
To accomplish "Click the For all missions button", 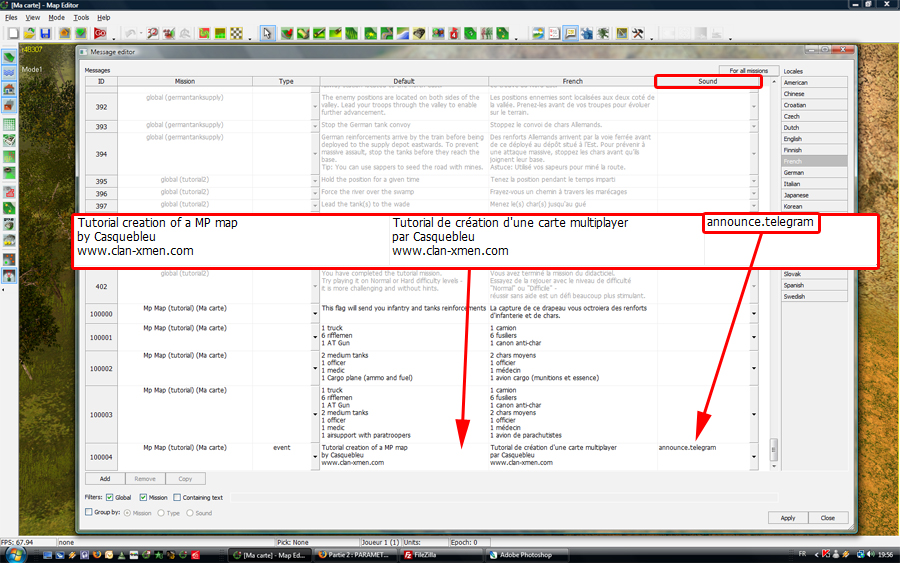I will 748,71.
